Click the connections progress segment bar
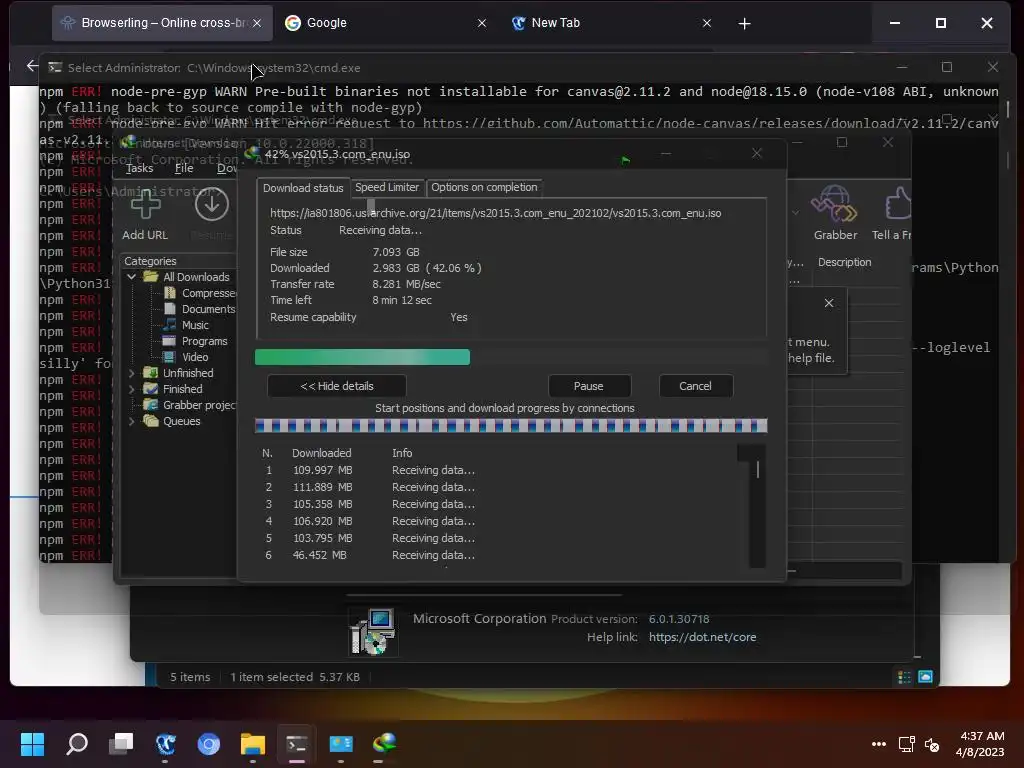The height and width of the screenshot is (768, 1024). (x=511, y=426)
